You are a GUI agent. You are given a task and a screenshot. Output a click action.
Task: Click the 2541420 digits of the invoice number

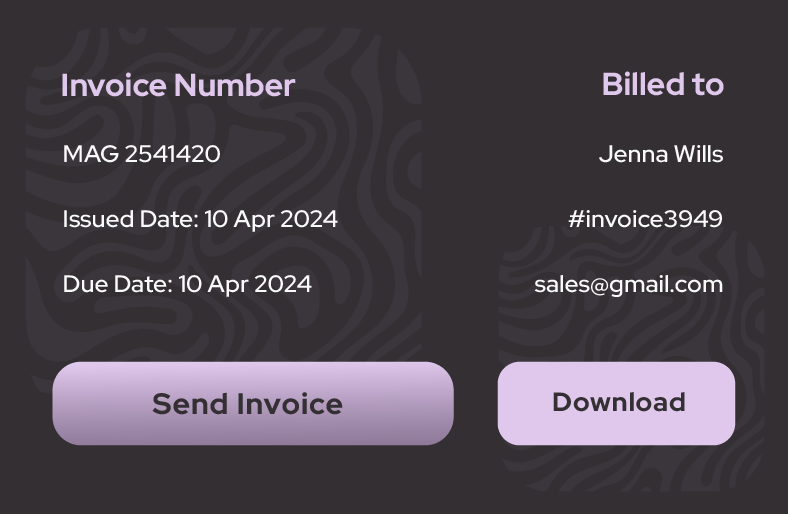172,154
